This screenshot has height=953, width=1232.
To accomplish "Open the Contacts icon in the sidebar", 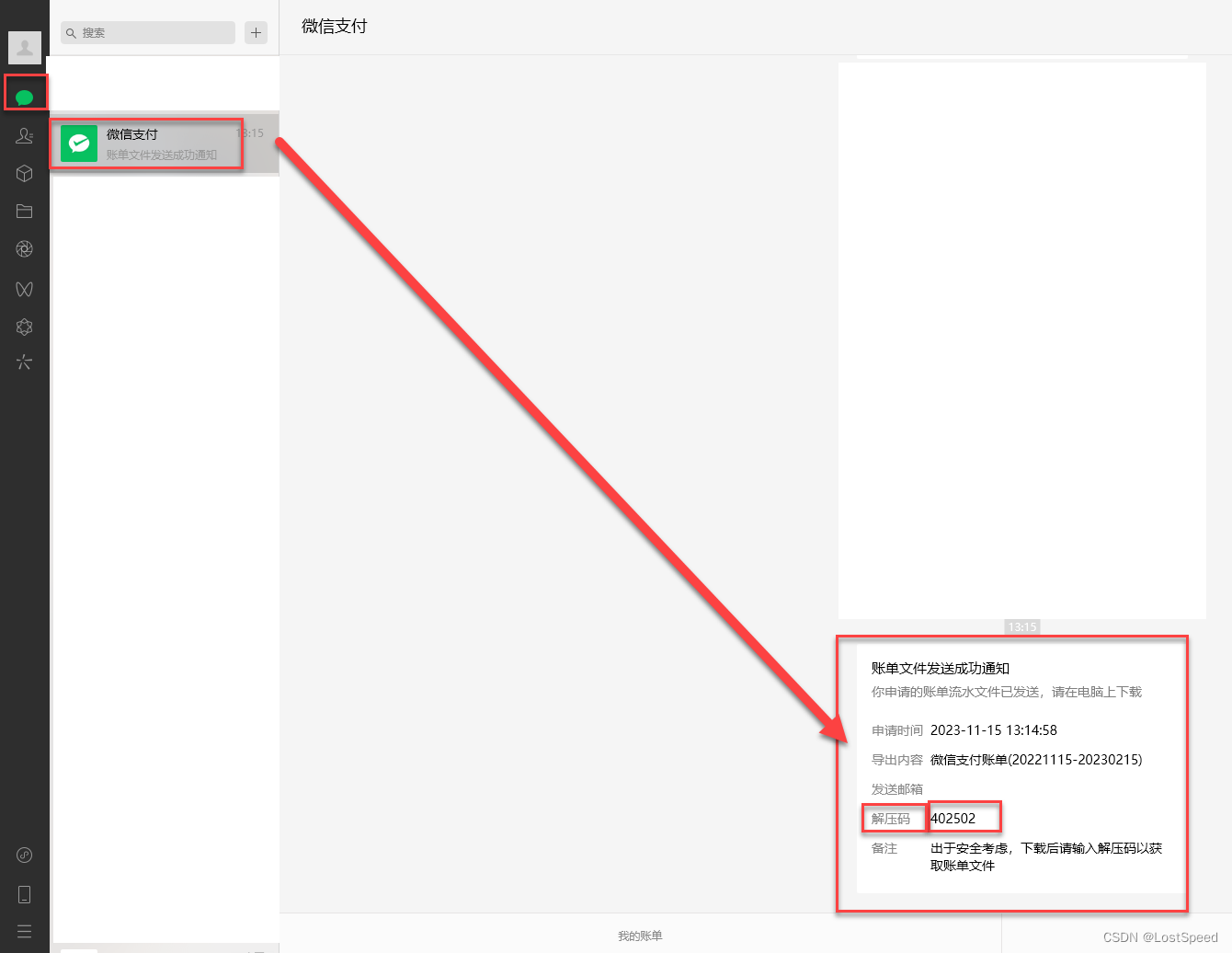I will [25, 135].
